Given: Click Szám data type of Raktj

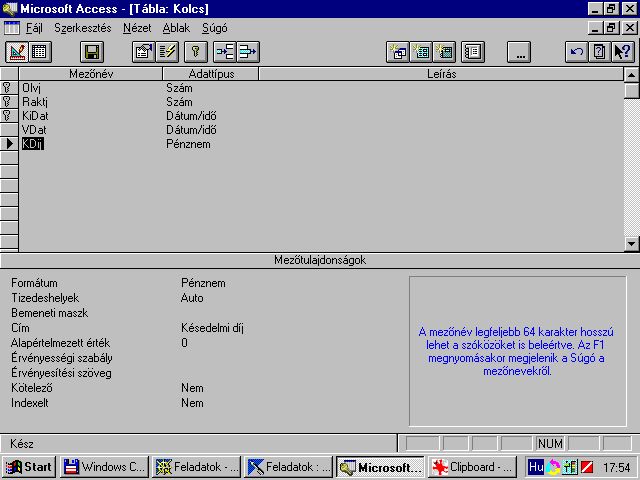Looking at the screenshot, I should pyautogui.click(x=211, y=102).
